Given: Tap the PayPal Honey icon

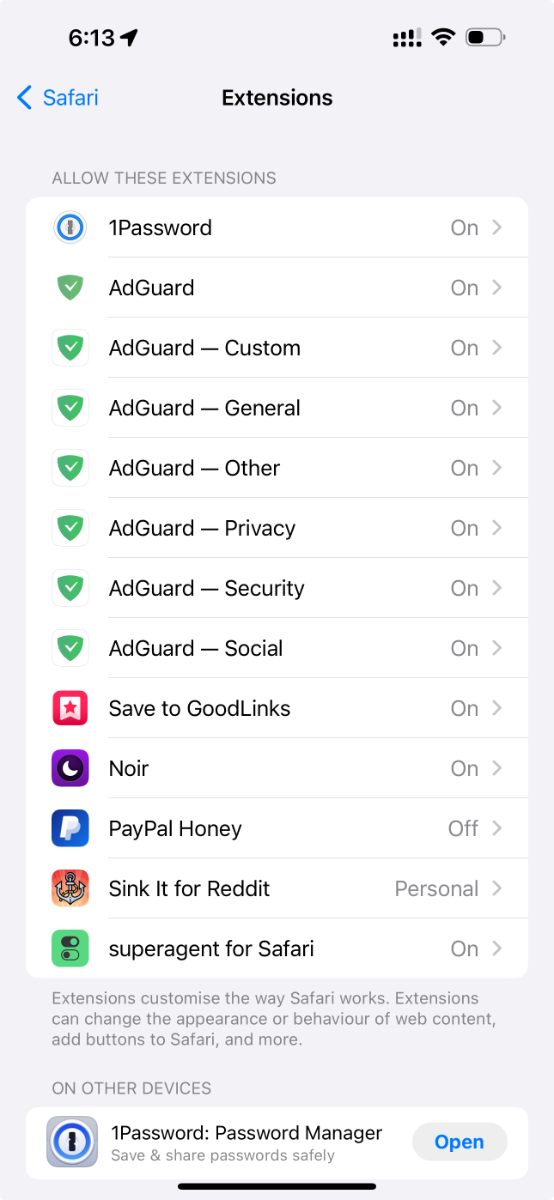Looking at the screenshot, I should [70, 828].
